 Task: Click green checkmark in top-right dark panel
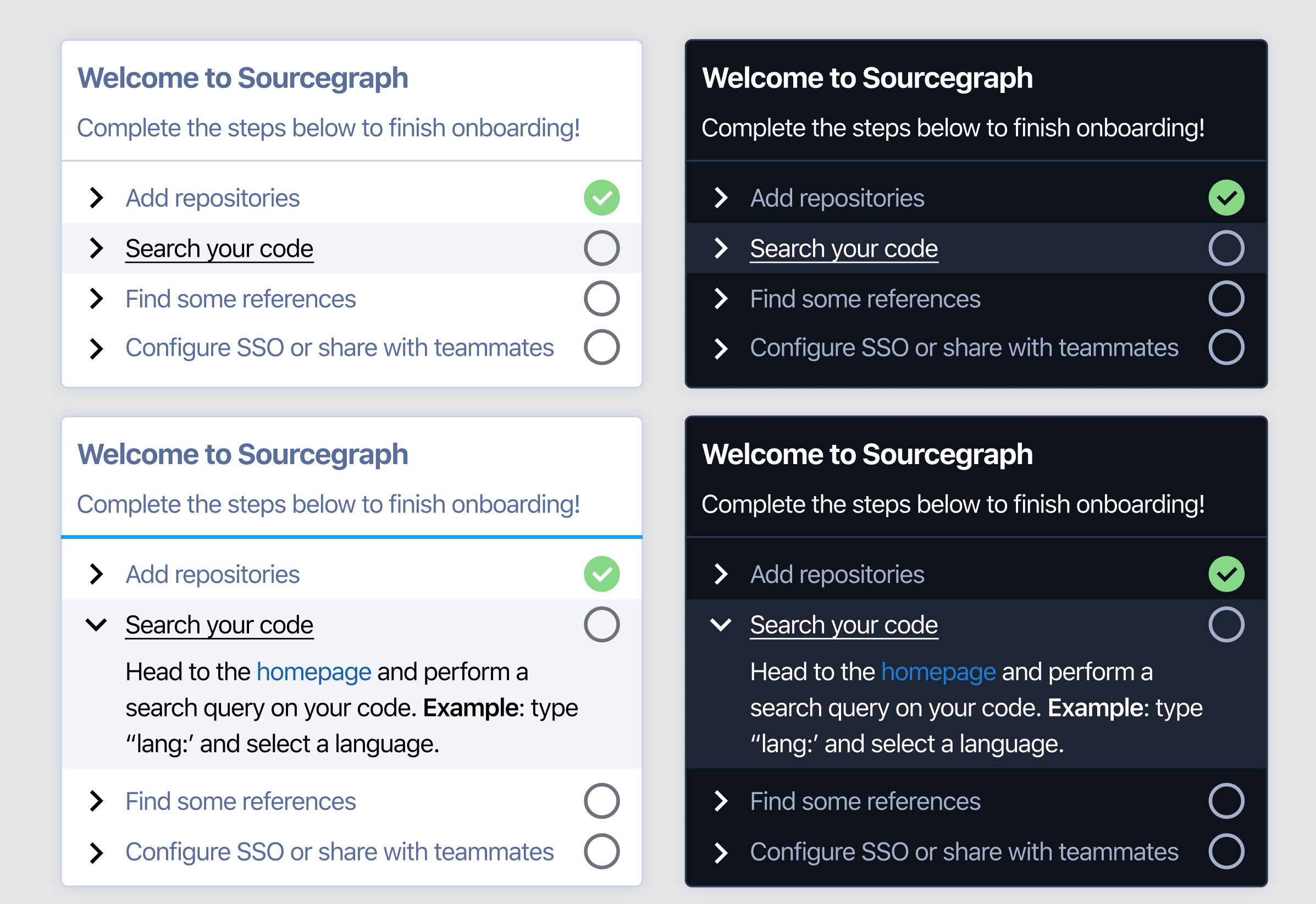[1226, 197]
